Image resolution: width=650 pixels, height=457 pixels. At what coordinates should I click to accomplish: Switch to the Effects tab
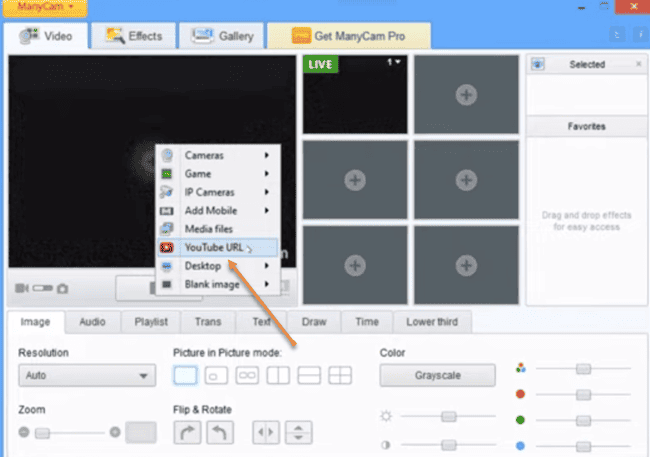coord(133,36)
